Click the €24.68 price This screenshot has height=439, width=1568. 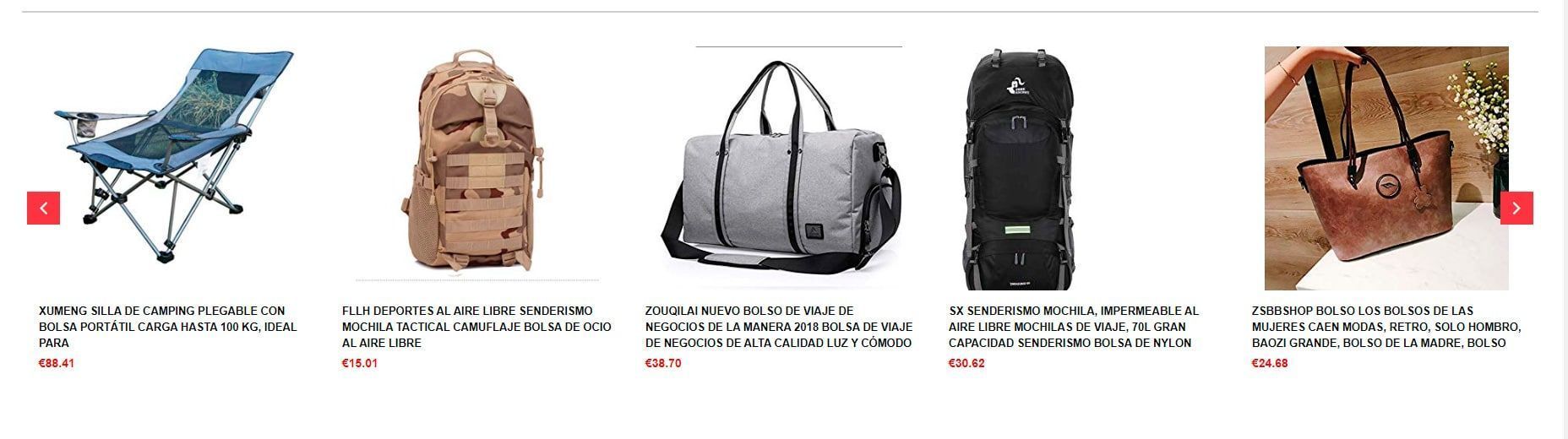[1270, 364]
